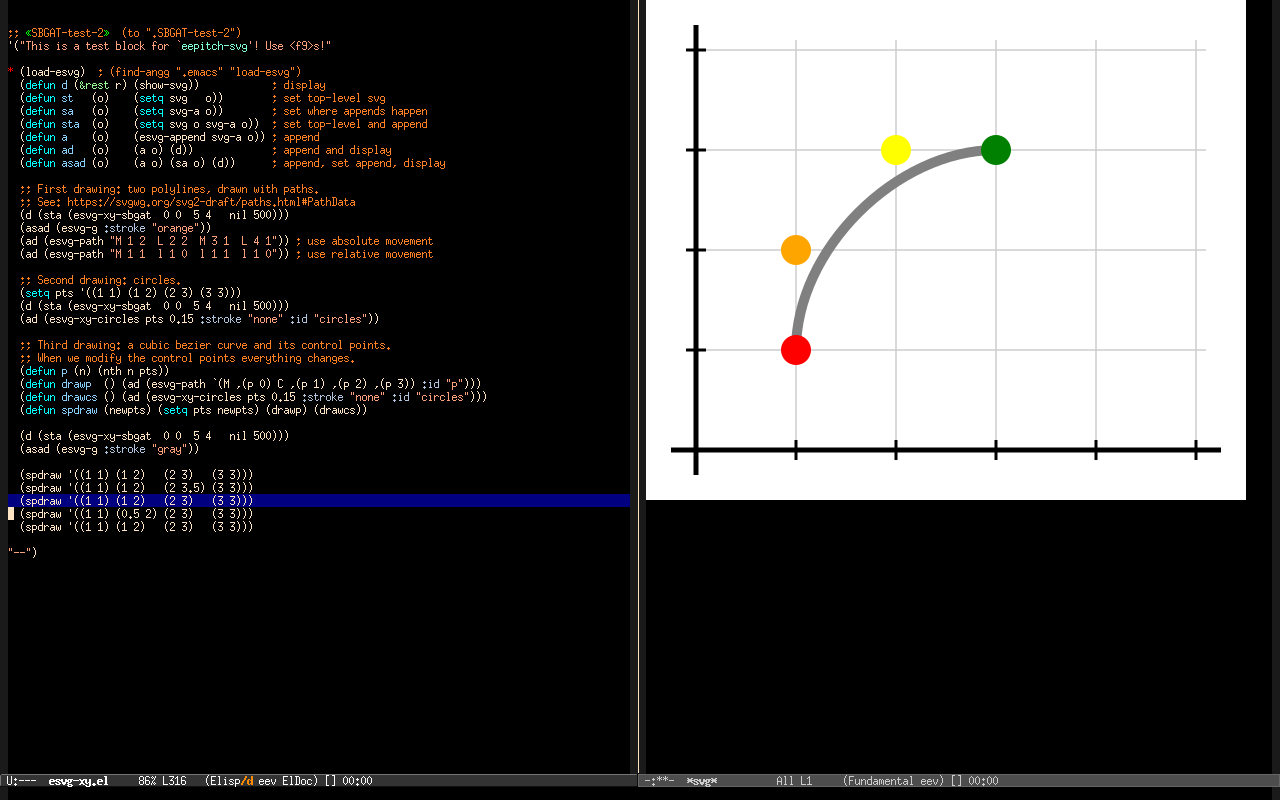Screen dimensions: 1280x800
Task: Click the esvg-path line using absolute movement
Action: (x=226, y=241)
